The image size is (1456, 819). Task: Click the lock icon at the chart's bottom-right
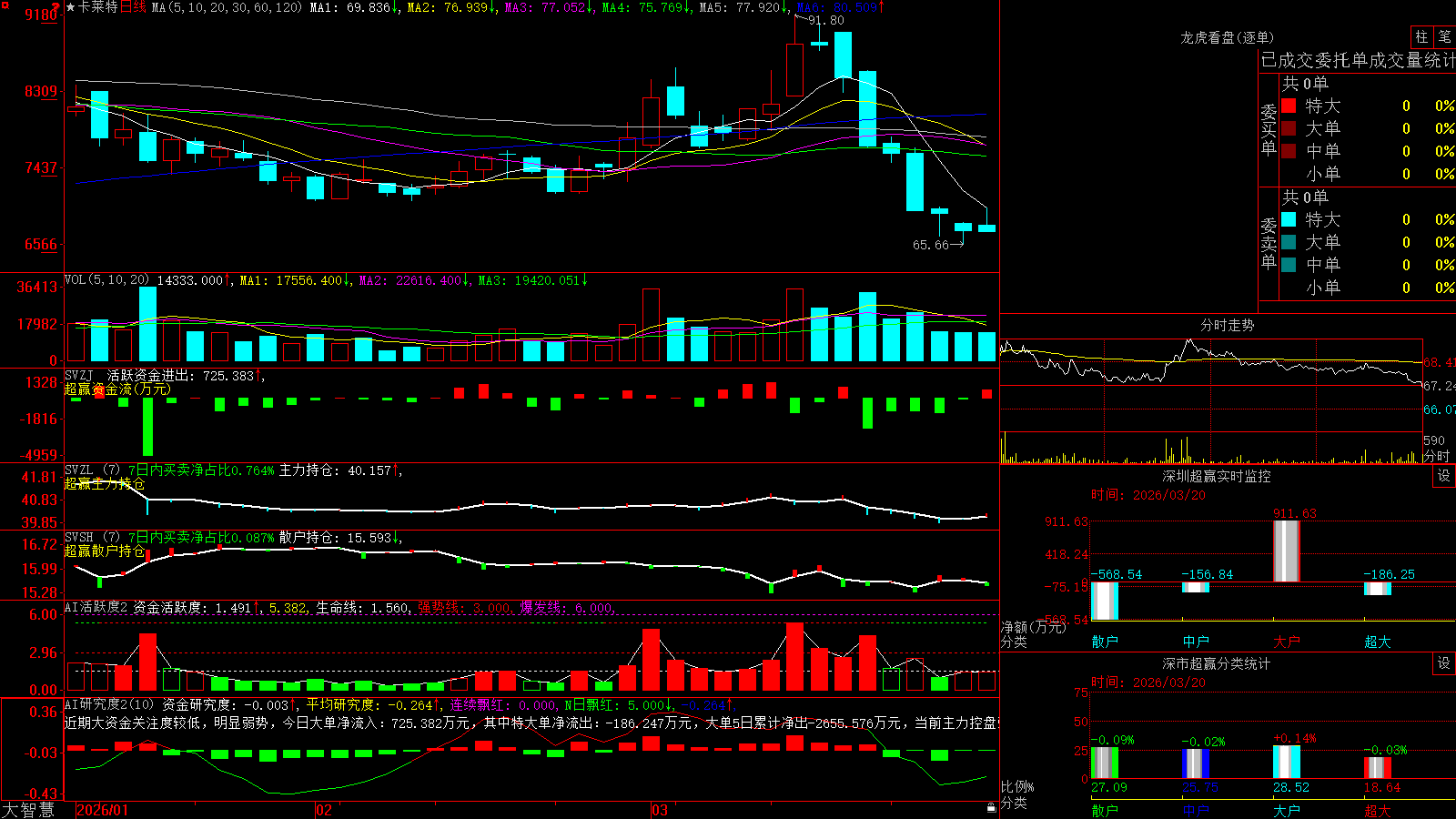[991, 808]
